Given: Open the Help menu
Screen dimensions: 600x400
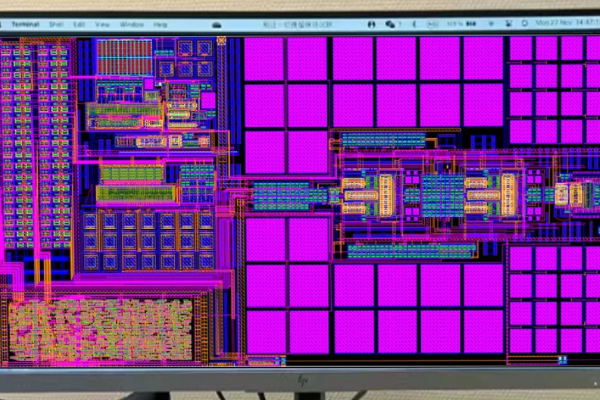Looking at the screenshot, I should pyautogui.click(x=160, y=24).
